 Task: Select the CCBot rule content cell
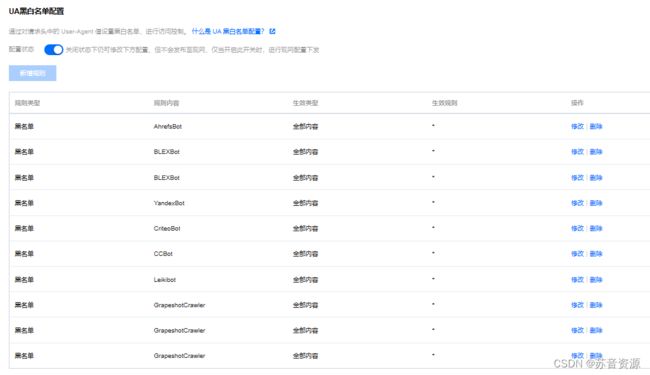coord(163,254)
